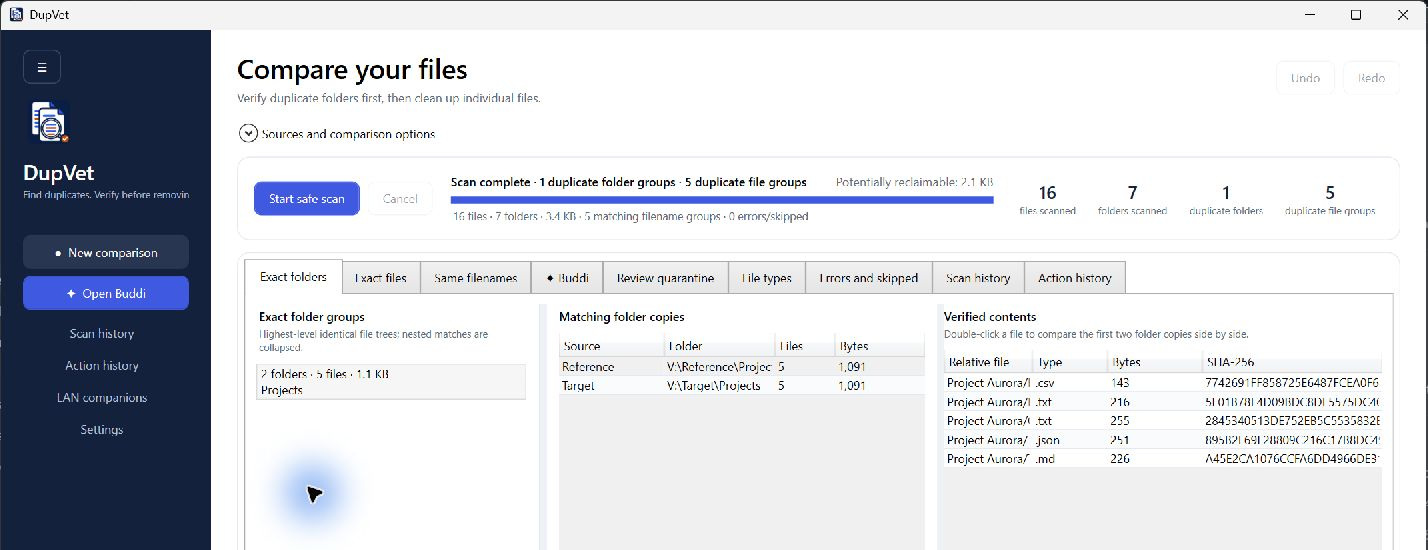Viewport: 1428px width, 550px height.
Task: Switch to the Exact files tab
Action: [x=381, y=278]
